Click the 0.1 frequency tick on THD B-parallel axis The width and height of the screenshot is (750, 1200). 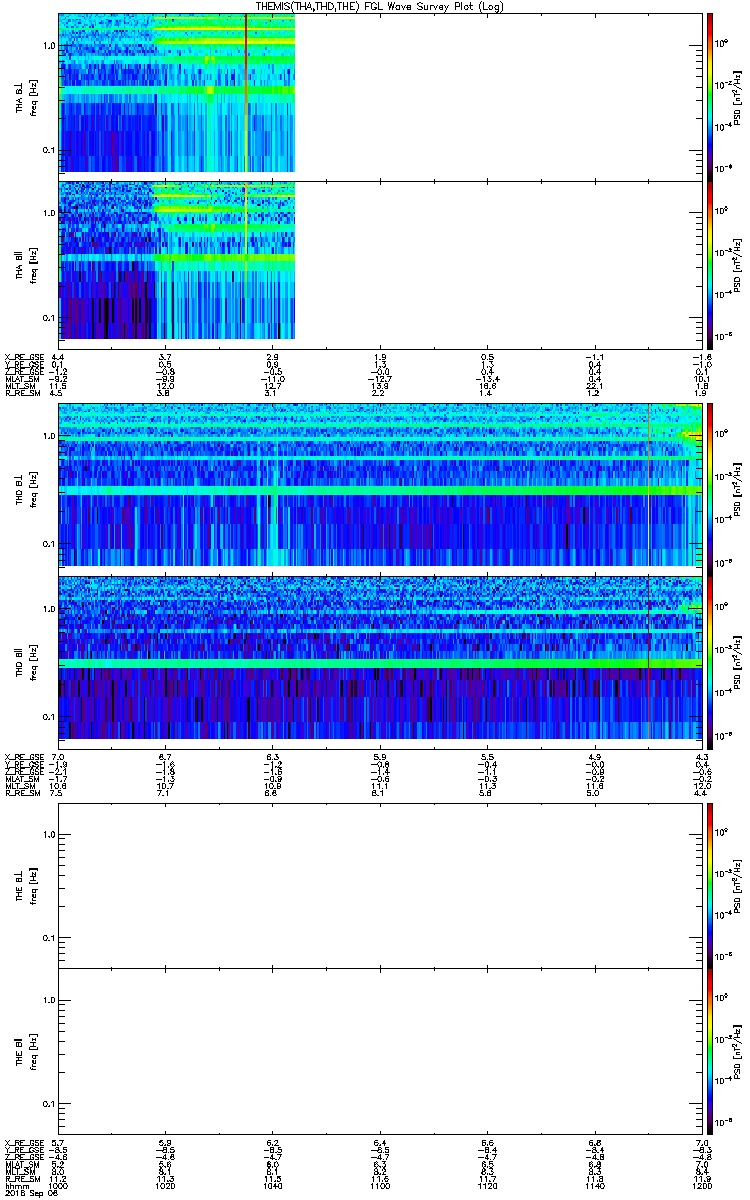48,717
